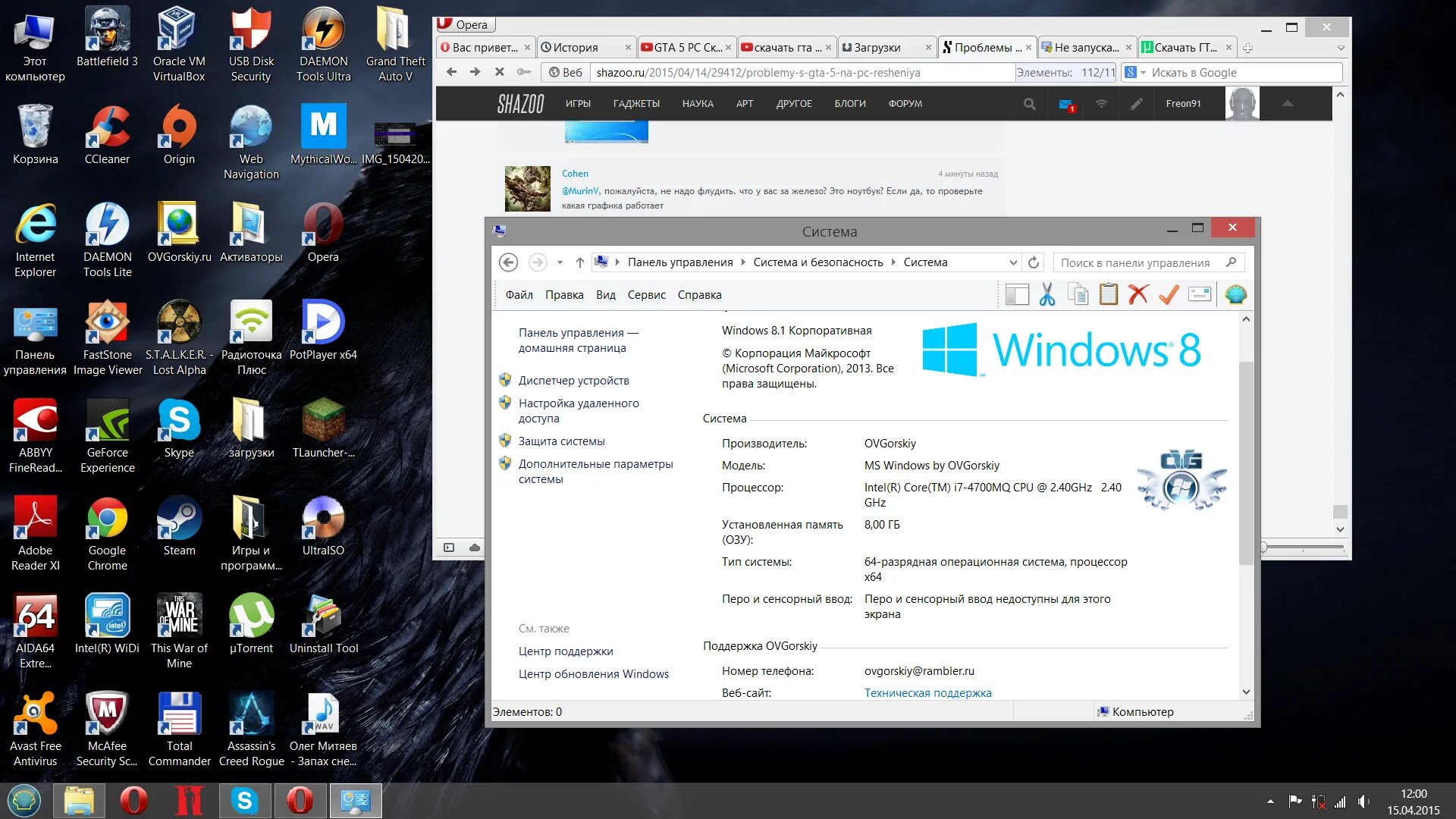Click the Copy pages toolbar icon
1456x819 pixels.
tap(1078, 294)
